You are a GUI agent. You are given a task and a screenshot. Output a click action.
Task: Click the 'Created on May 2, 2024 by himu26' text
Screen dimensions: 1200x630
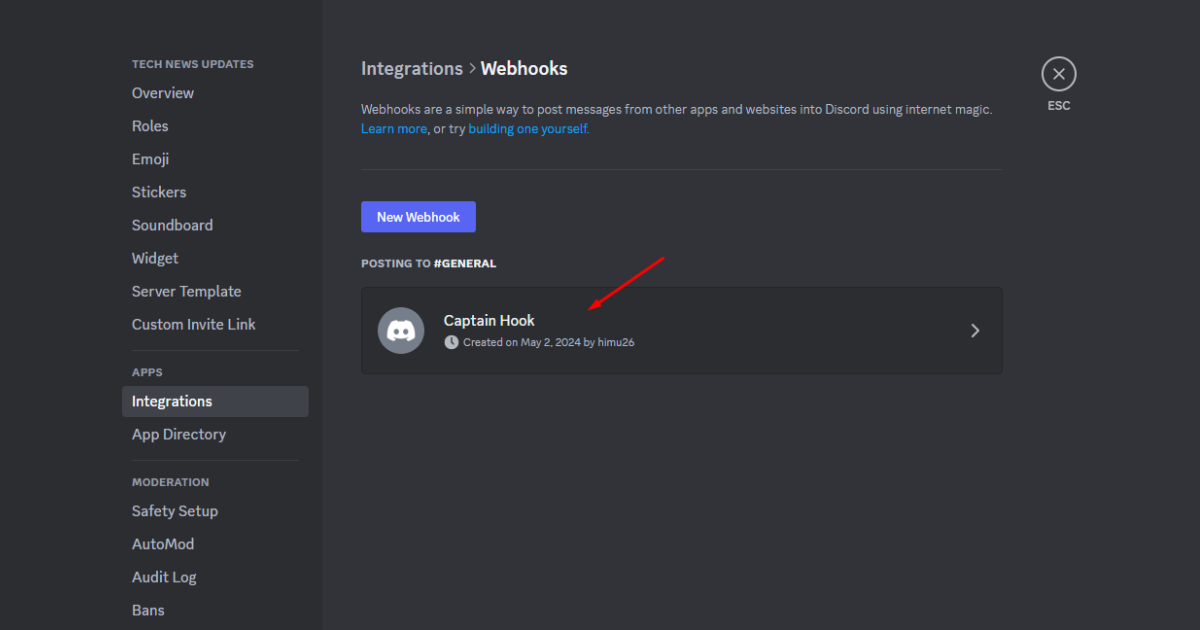549,342
